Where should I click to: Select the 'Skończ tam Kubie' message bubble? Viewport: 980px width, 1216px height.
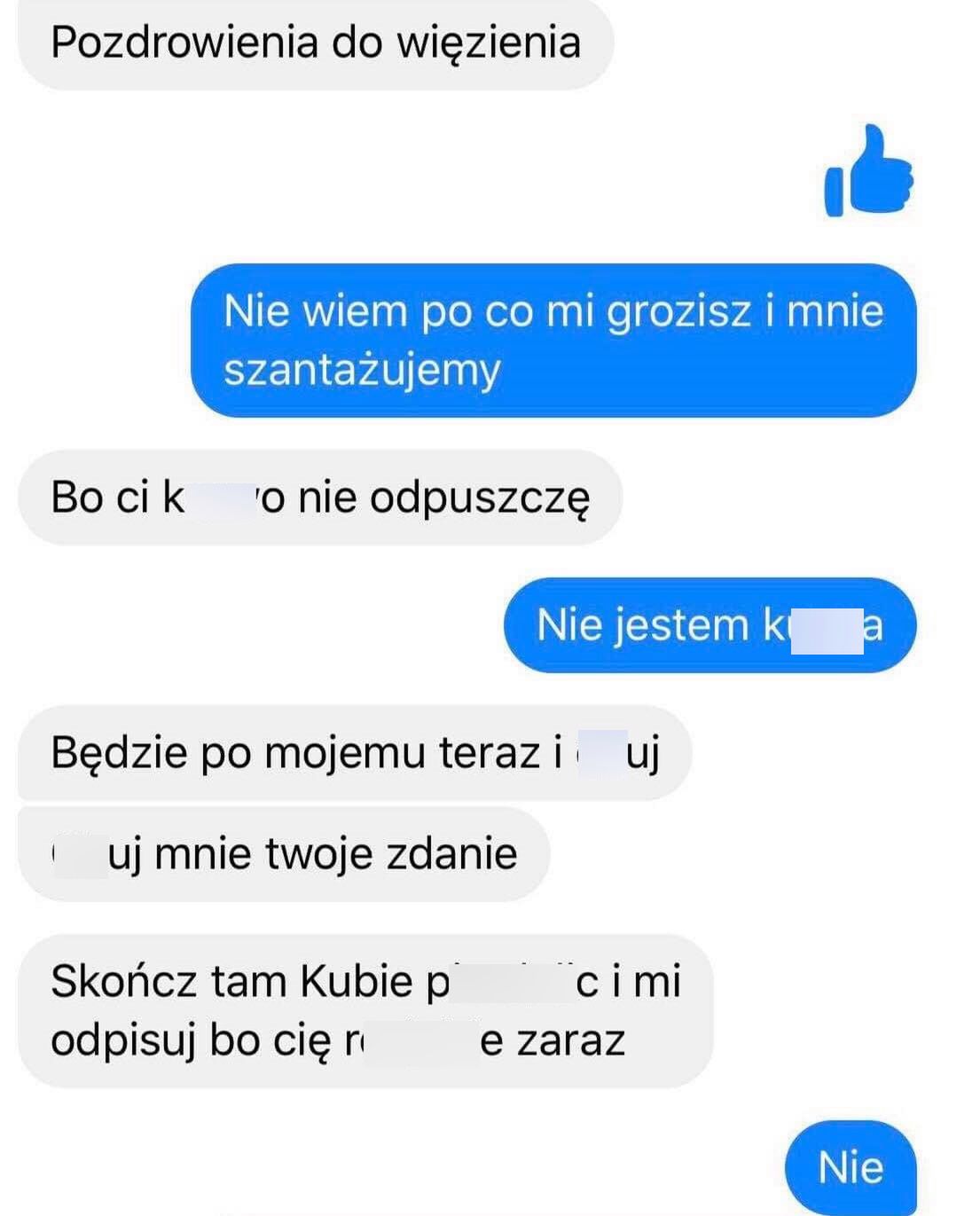click(x=365, y=1010)
